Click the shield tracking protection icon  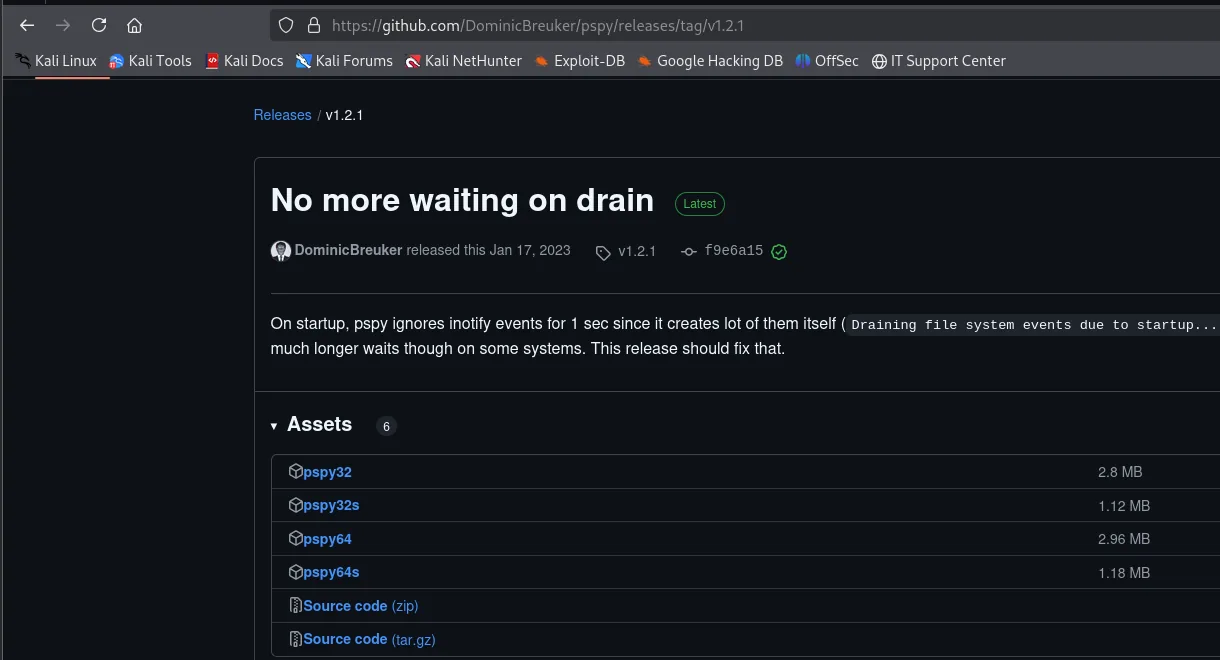[286, 25]
